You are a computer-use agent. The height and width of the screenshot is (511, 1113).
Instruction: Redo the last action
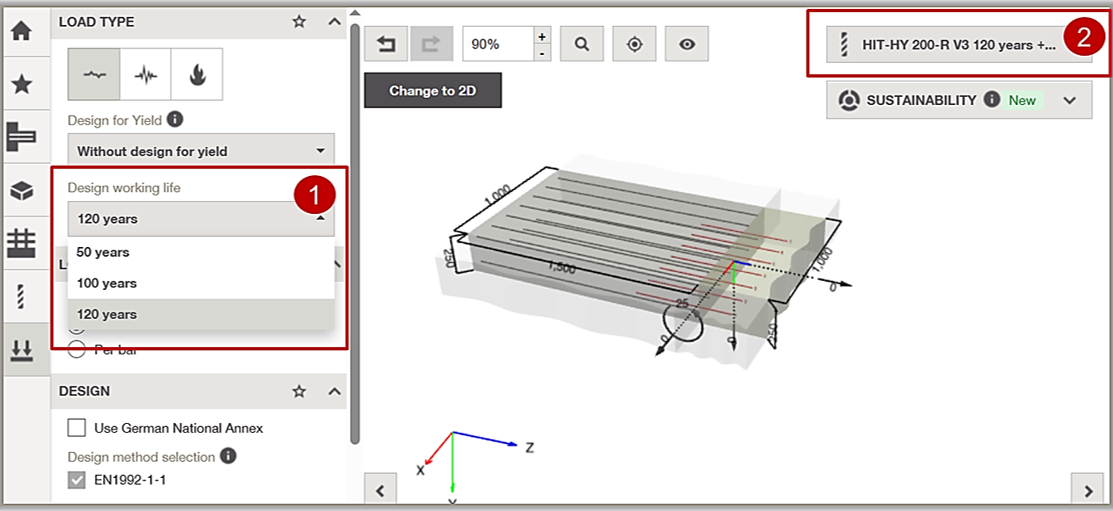click(432, 44)
